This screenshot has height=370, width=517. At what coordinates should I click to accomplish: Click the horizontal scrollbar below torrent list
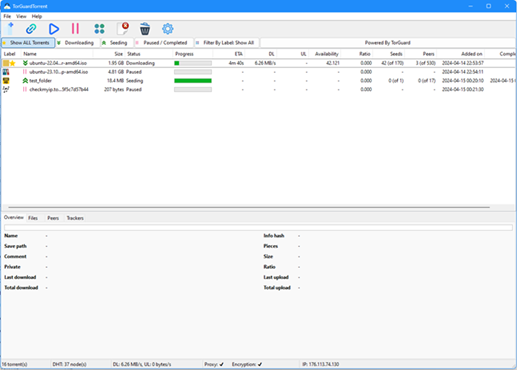pyautogui.click(x=249, y=207)
